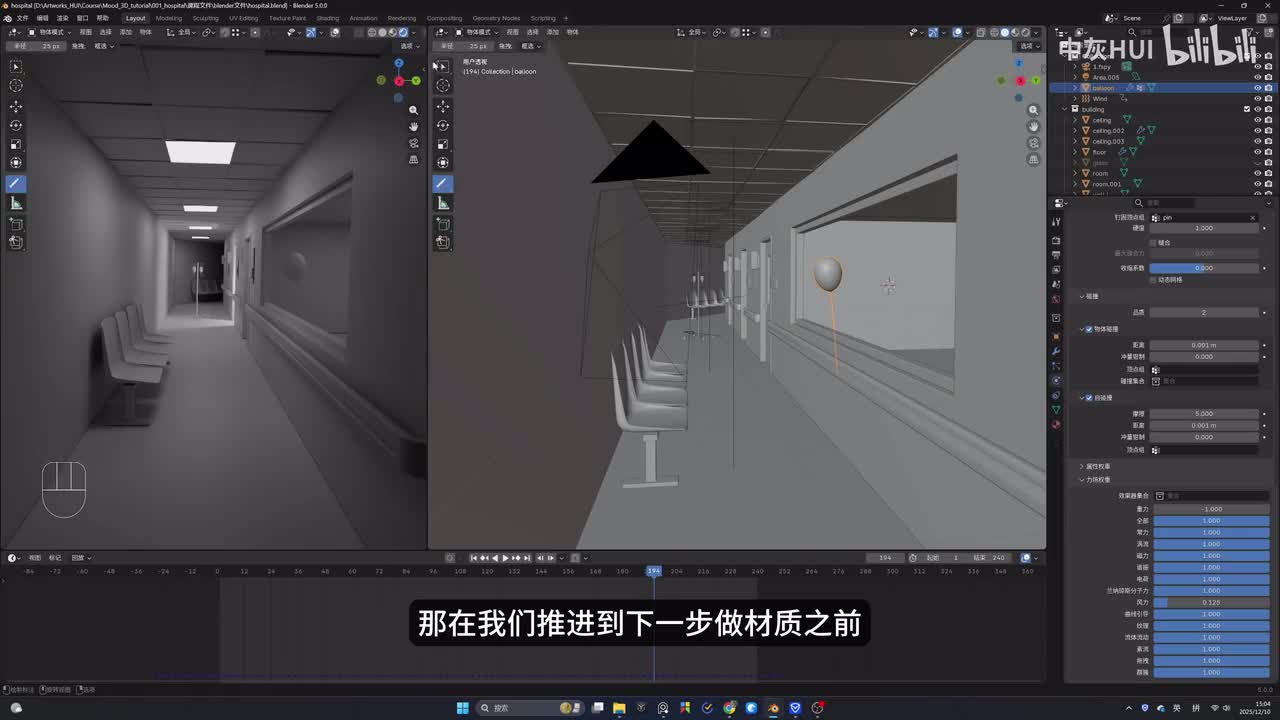
Task: Select rendered viewport shading in left viewport header
Action: click(403, 32)
